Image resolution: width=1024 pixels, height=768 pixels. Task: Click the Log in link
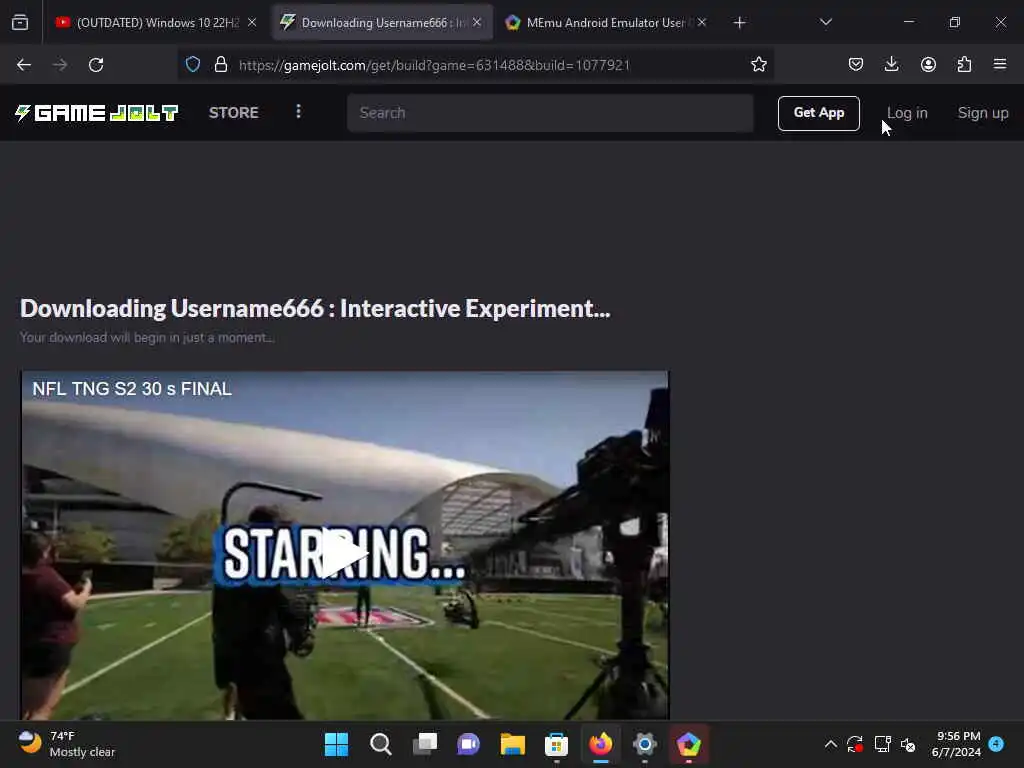pos(907,113)
